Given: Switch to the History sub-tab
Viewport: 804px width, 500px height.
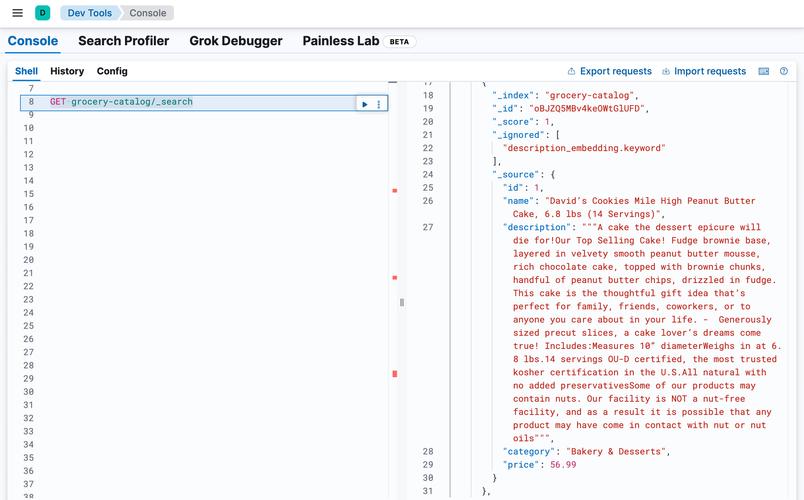Looking at the screenshot, I should tap(67, 71).
